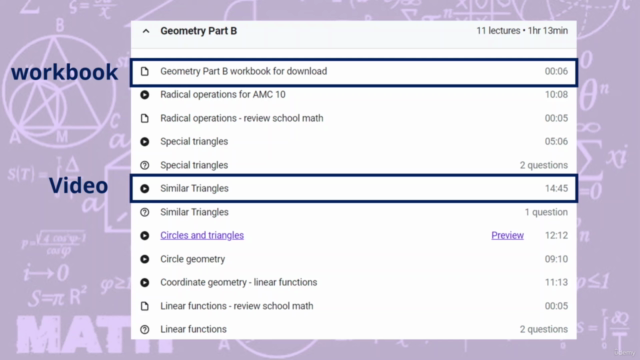Select the Similar Triangles 14:45 lecture
The image size is (640, 360).
[x=354, y=189]
